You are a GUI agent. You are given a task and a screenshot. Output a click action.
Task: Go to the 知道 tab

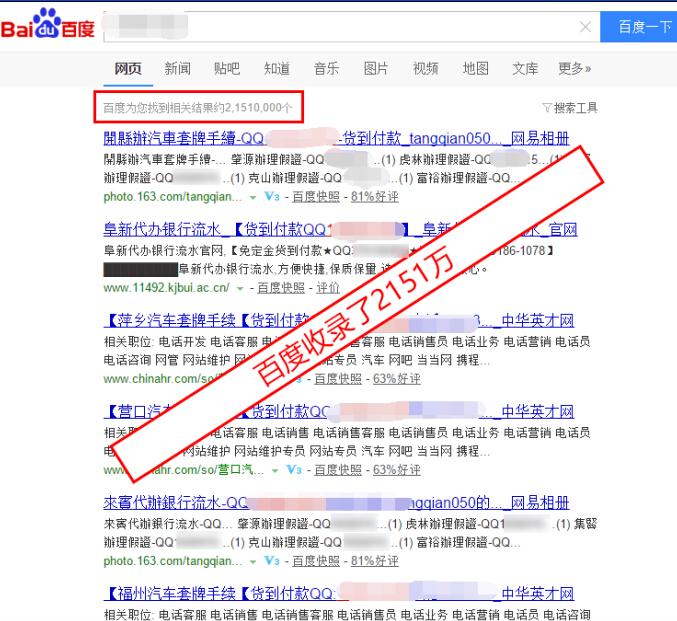(x=277, y=68)
